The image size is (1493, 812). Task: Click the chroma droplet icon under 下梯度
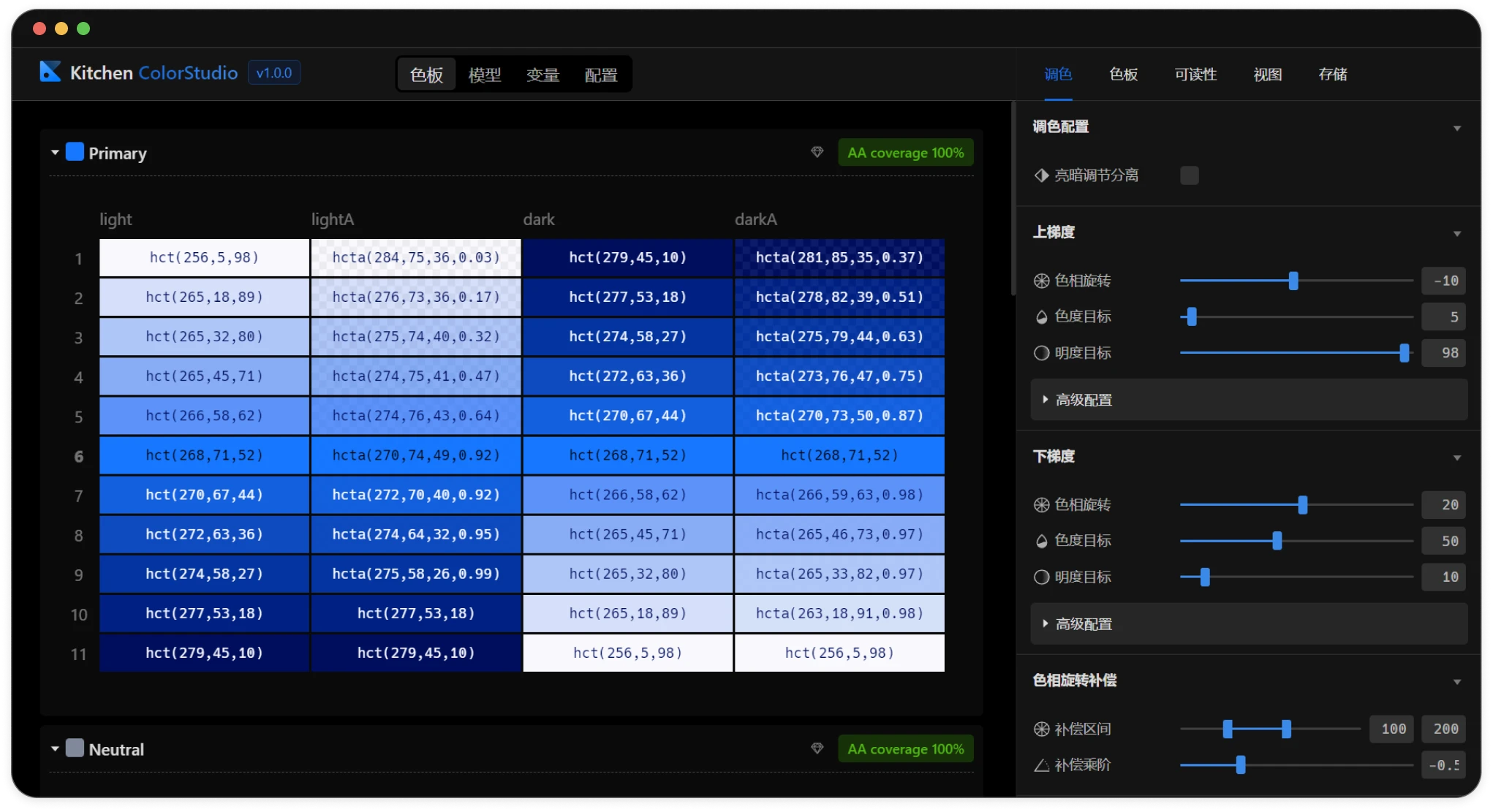pyautogui.click(x=1041, y=542)
